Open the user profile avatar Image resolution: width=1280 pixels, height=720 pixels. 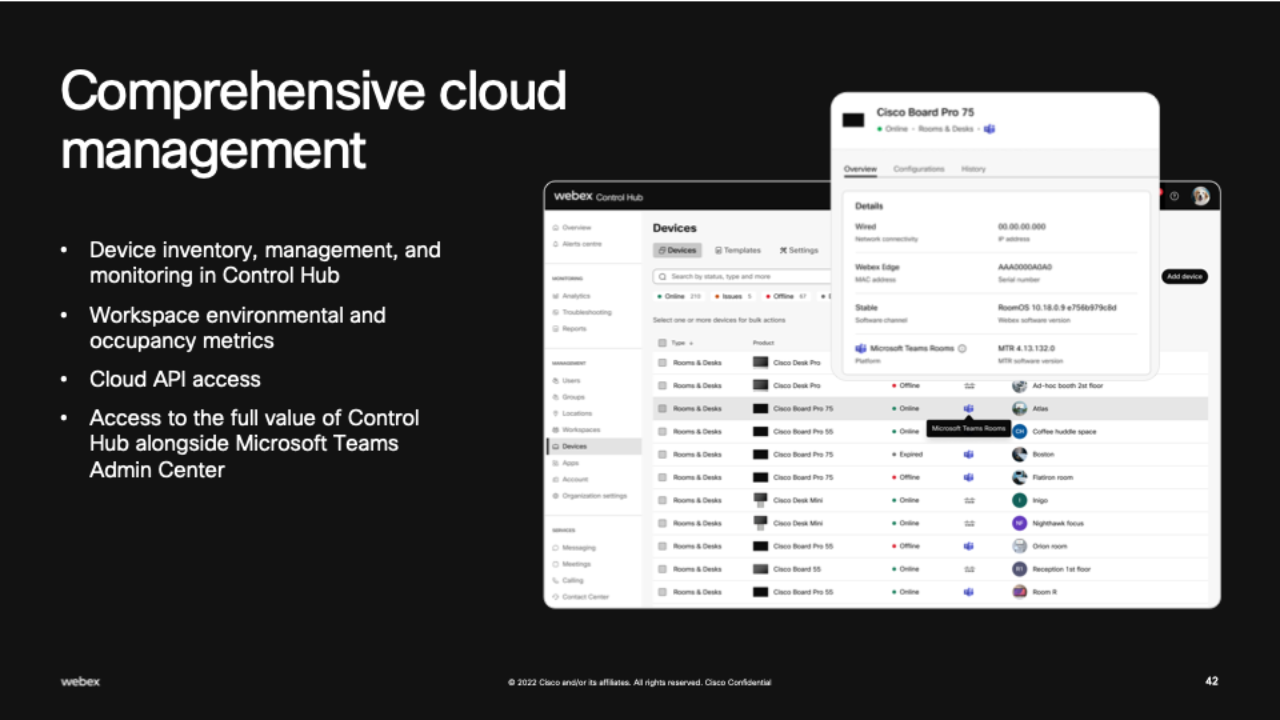click(1201, 196)
